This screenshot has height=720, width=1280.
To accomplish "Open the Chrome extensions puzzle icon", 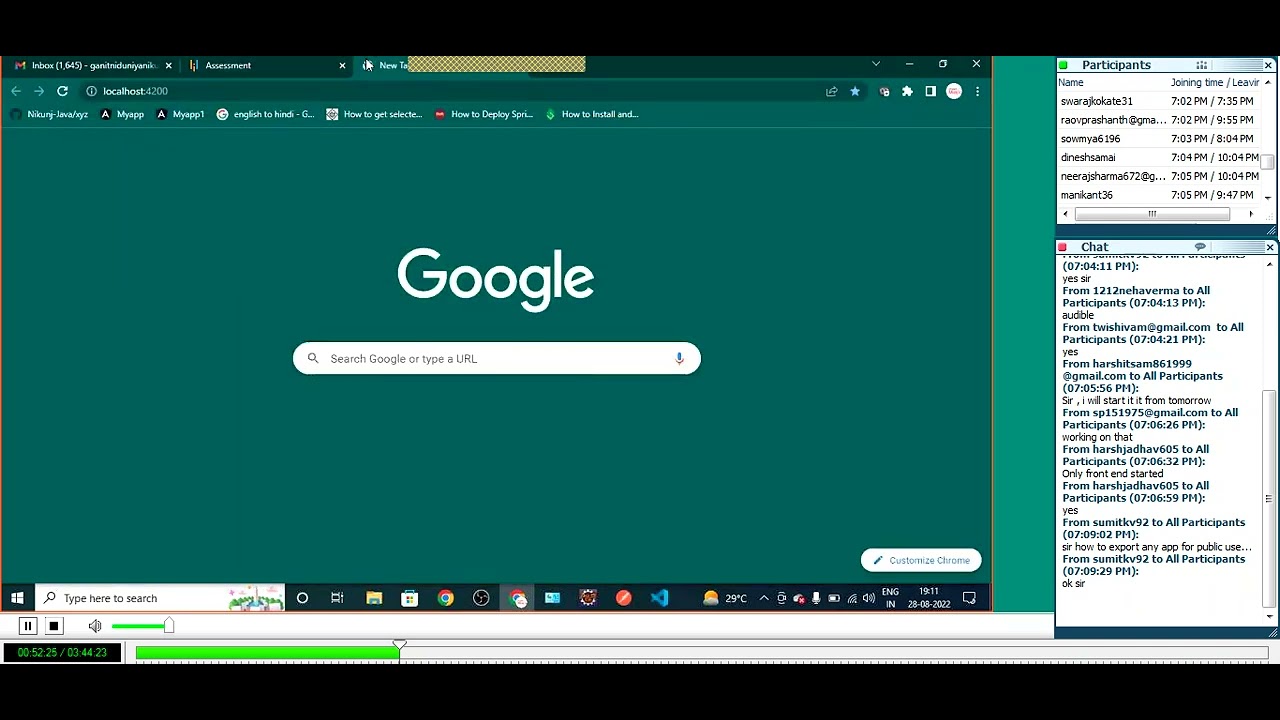I will pos(907,91).
